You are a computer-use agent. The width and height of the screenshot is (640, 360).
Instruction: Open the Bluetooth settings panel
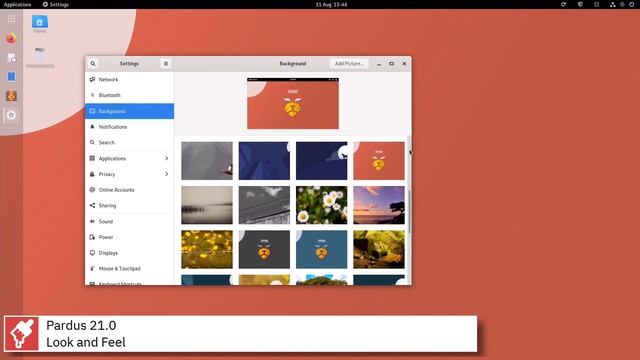[x=129, y=95]
